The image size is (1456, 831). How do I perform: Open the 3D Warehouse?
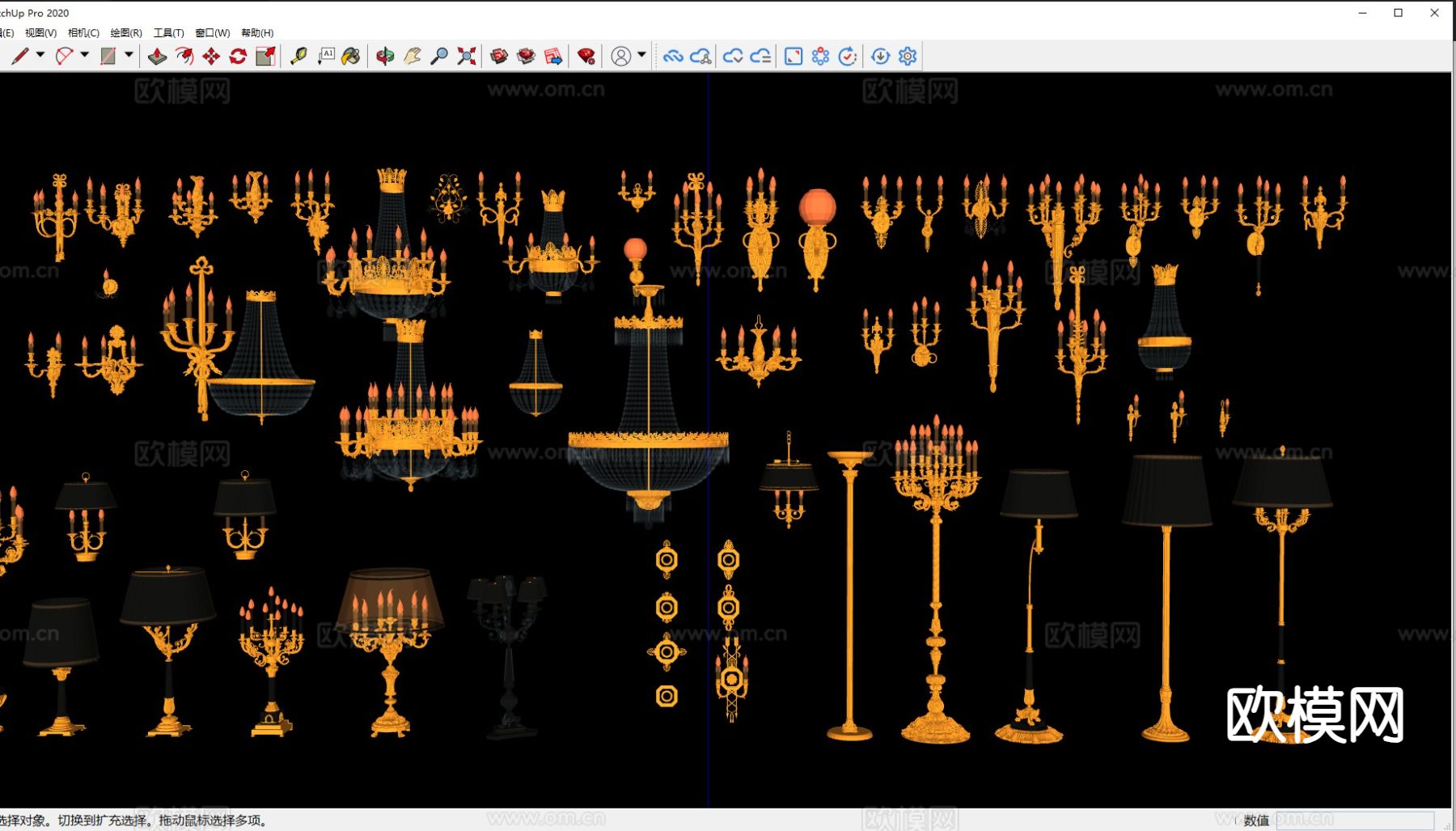point(499,56)
